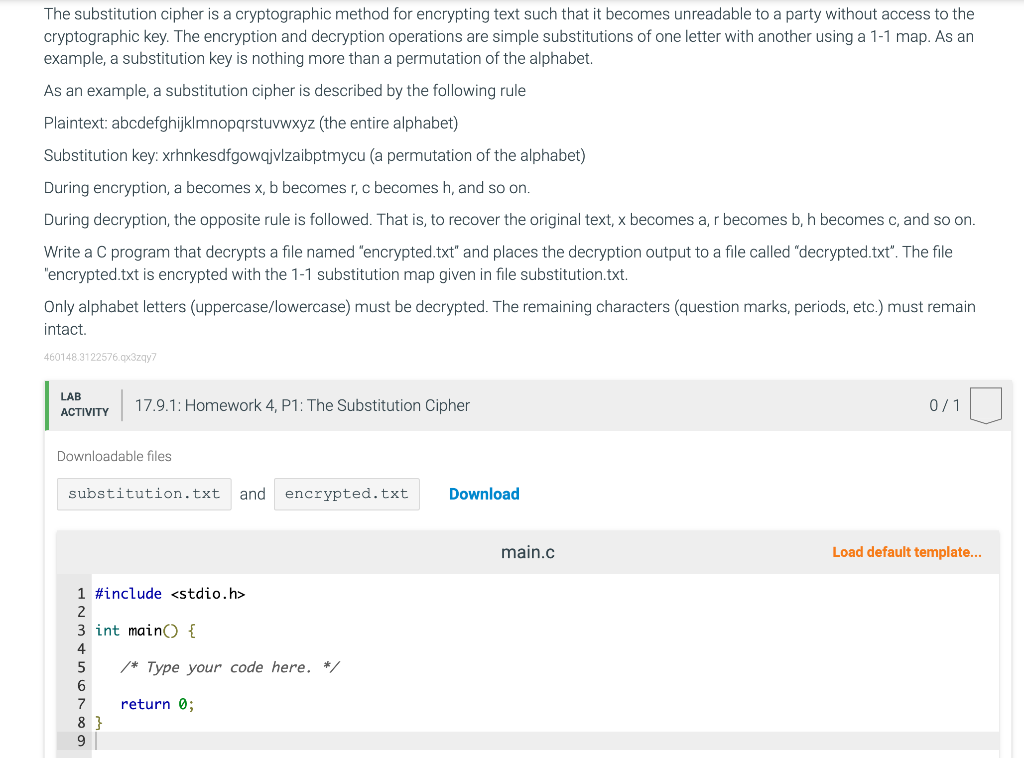
Task: Click line number 1 in the code editor
Action: click(x=80, y=593)
